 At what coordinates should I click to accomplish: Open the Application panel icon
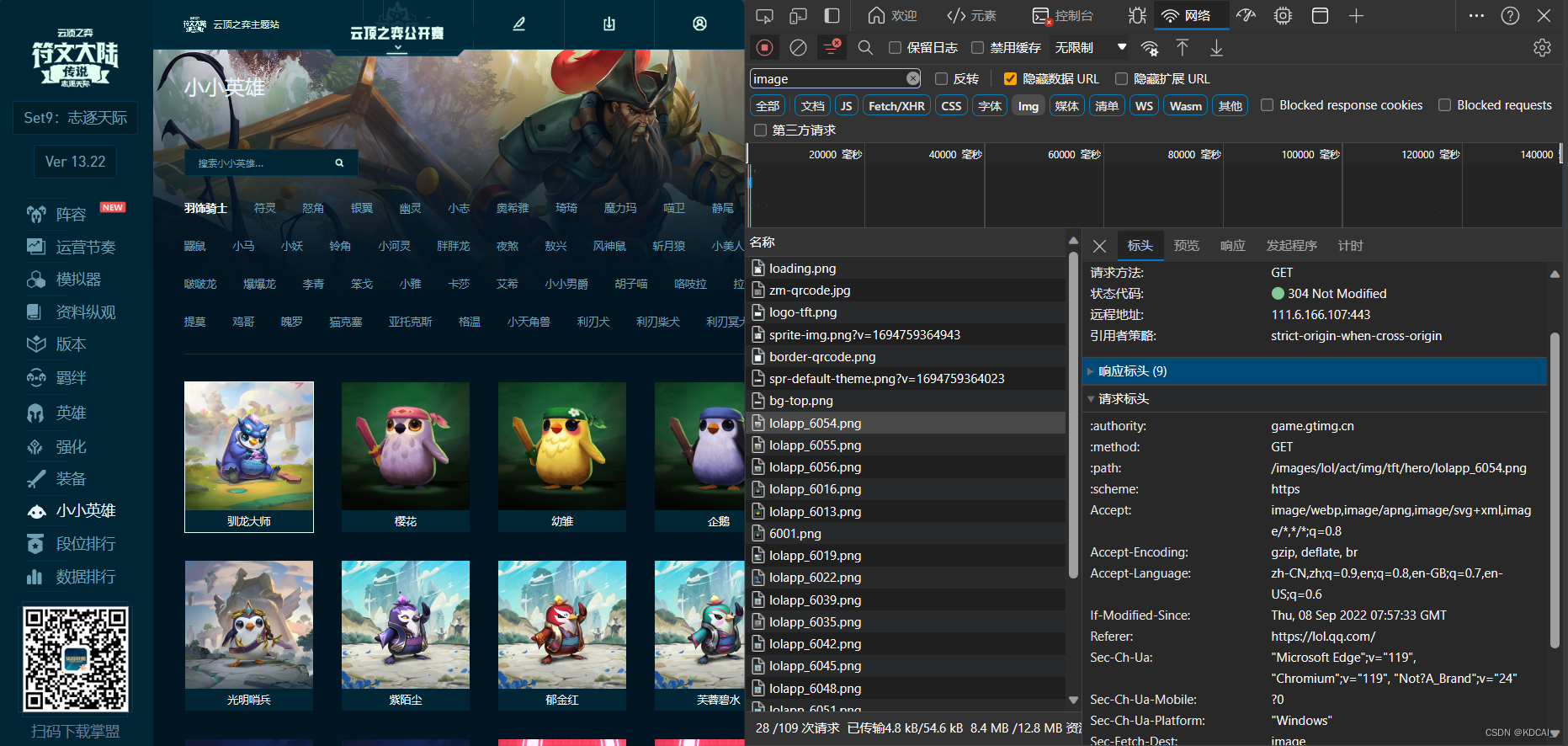point(1320,16)
